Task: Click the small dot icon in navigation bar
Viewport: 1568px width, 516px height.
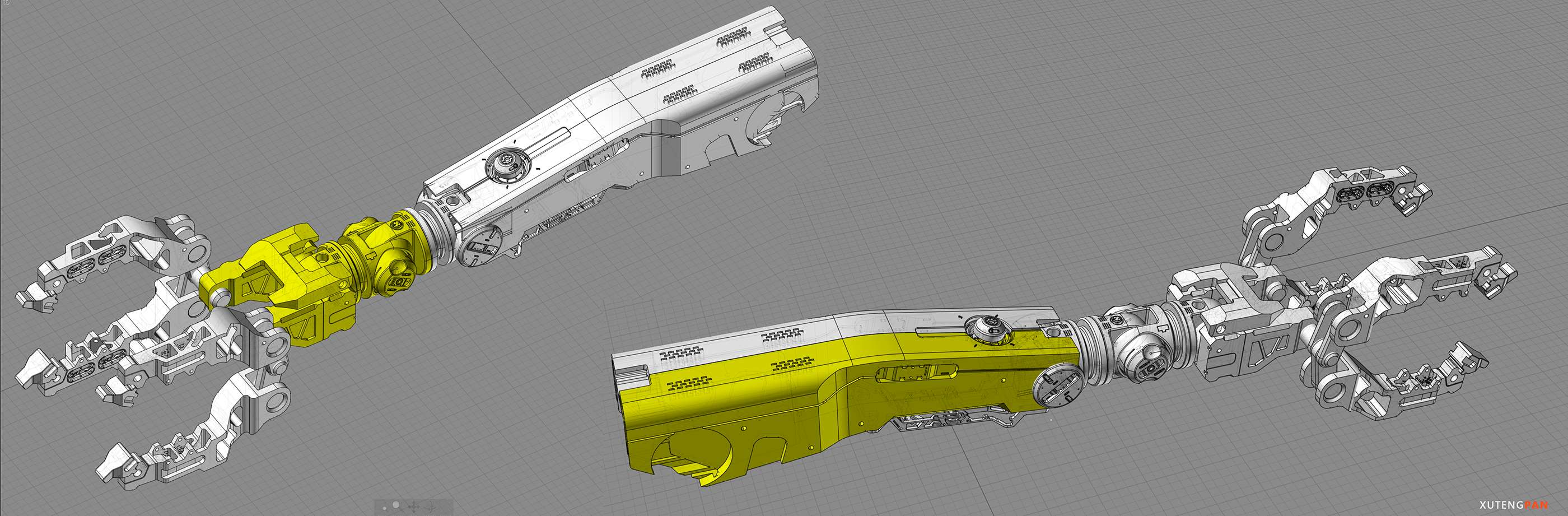Action: (x=385, y=508)
